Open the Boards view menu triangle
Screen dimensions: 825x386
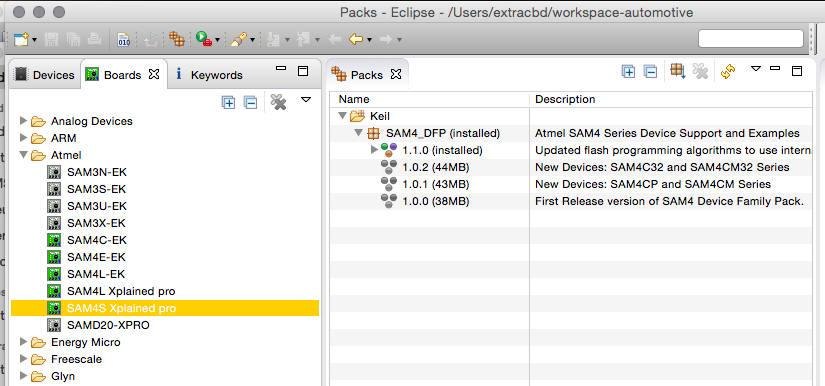[x=306, y=99]
